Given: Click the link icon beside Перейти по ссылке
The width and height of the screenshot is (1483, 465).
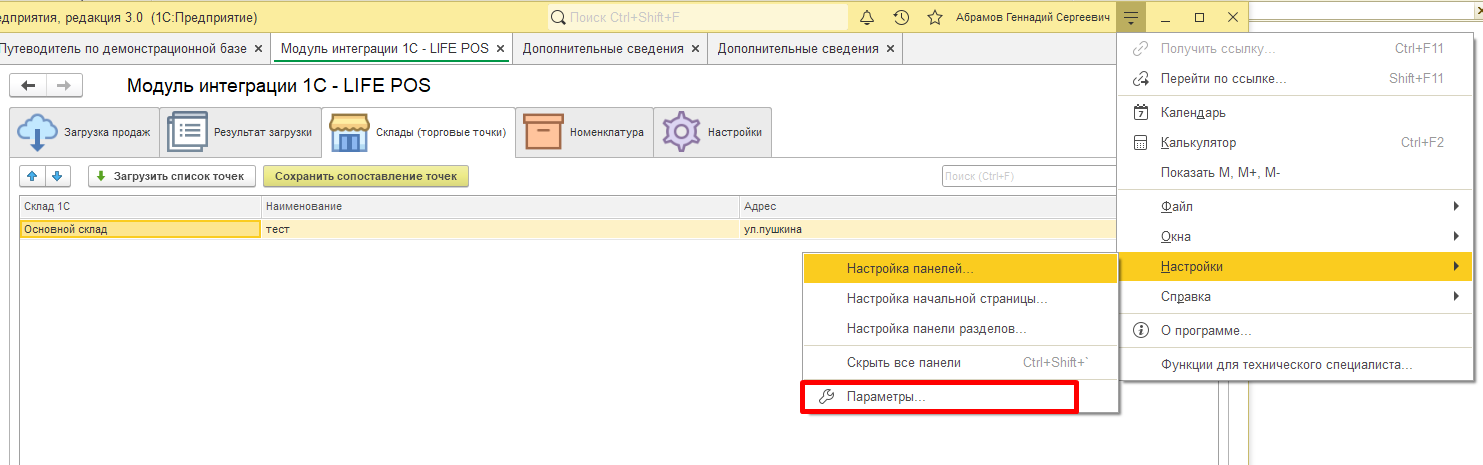Looking at the screenshot, I should (1139, 78).
